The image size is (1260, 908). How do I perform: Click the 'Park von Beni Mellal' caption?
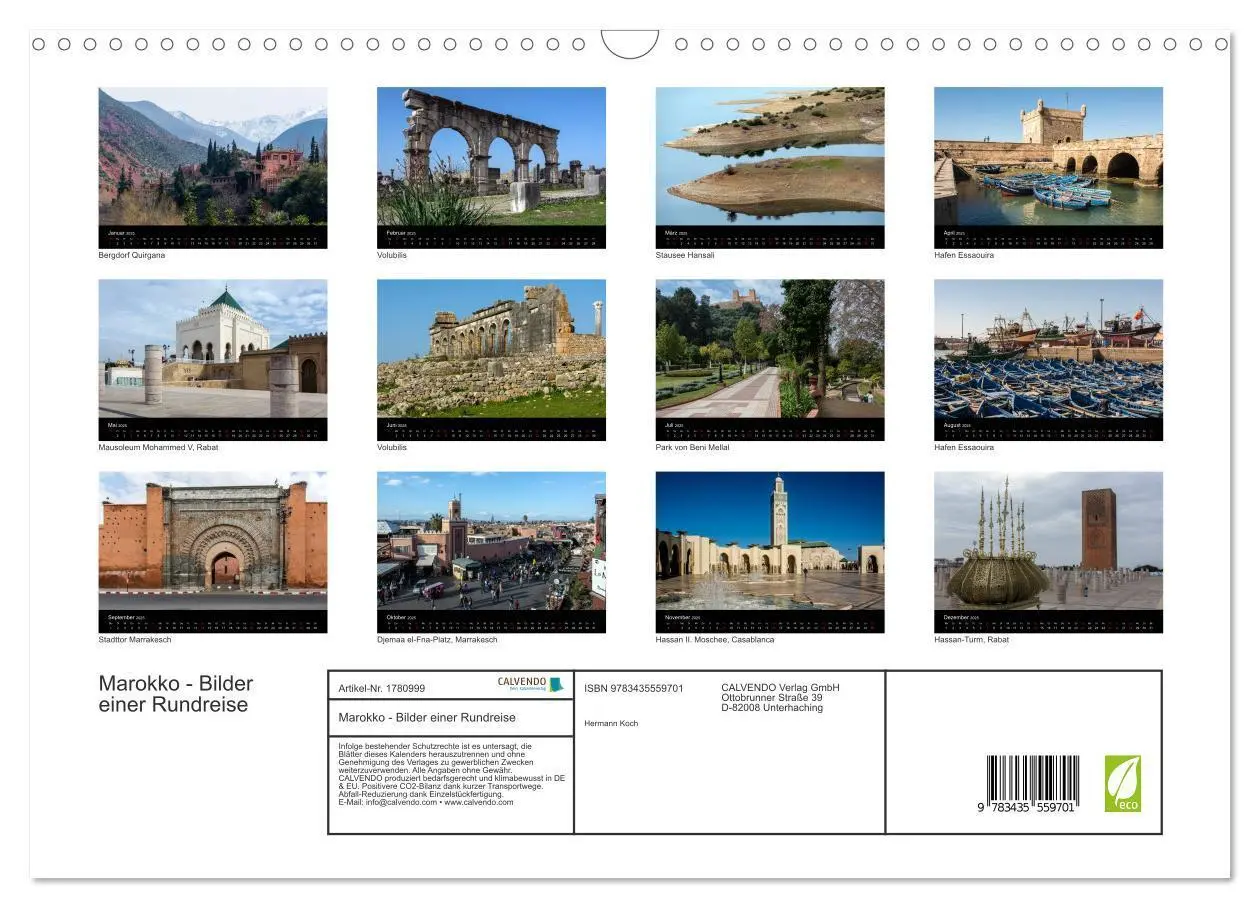pos(693,447)
